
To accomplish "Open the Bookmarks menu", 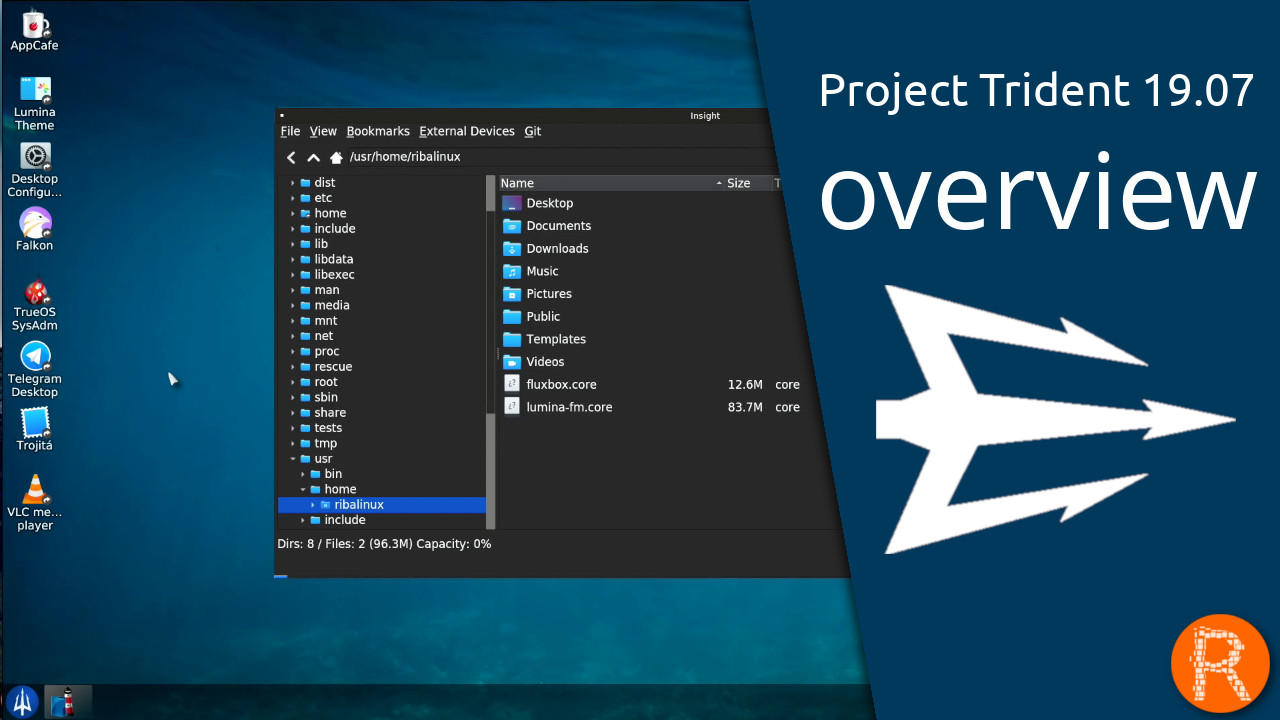I will 378,131.
